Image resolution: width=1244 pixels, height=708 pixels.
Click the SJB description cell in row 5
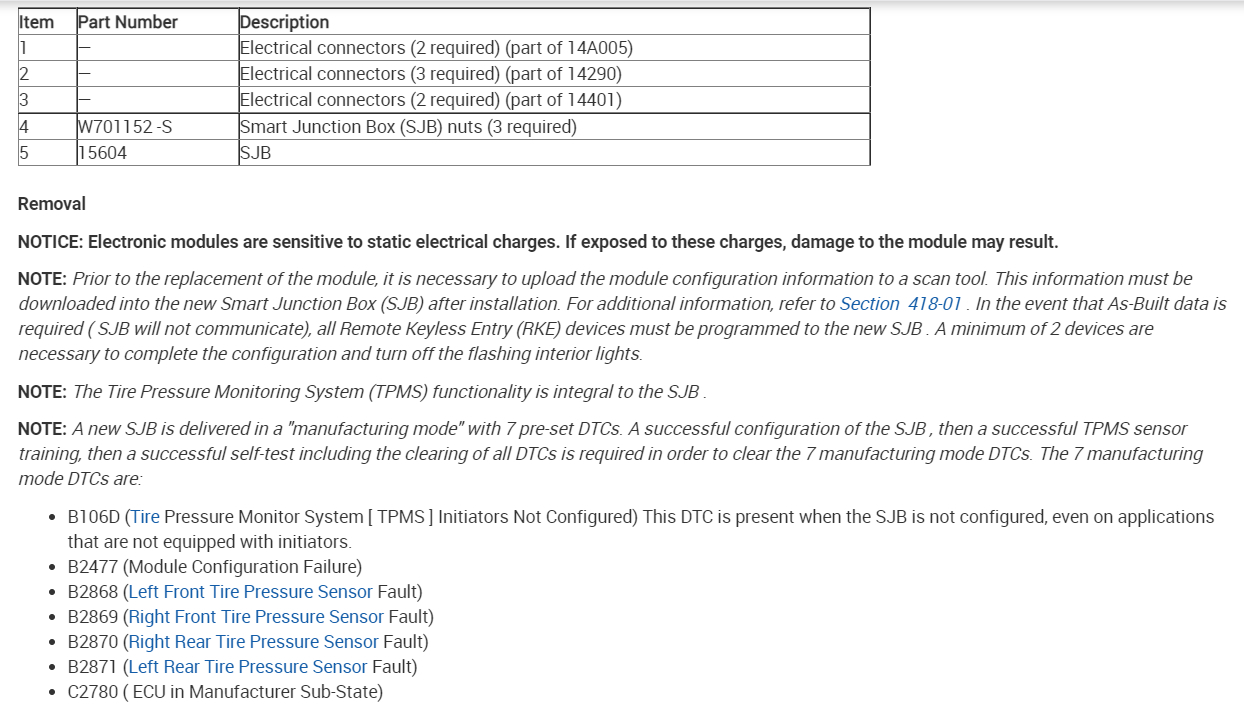click(256, 153)
